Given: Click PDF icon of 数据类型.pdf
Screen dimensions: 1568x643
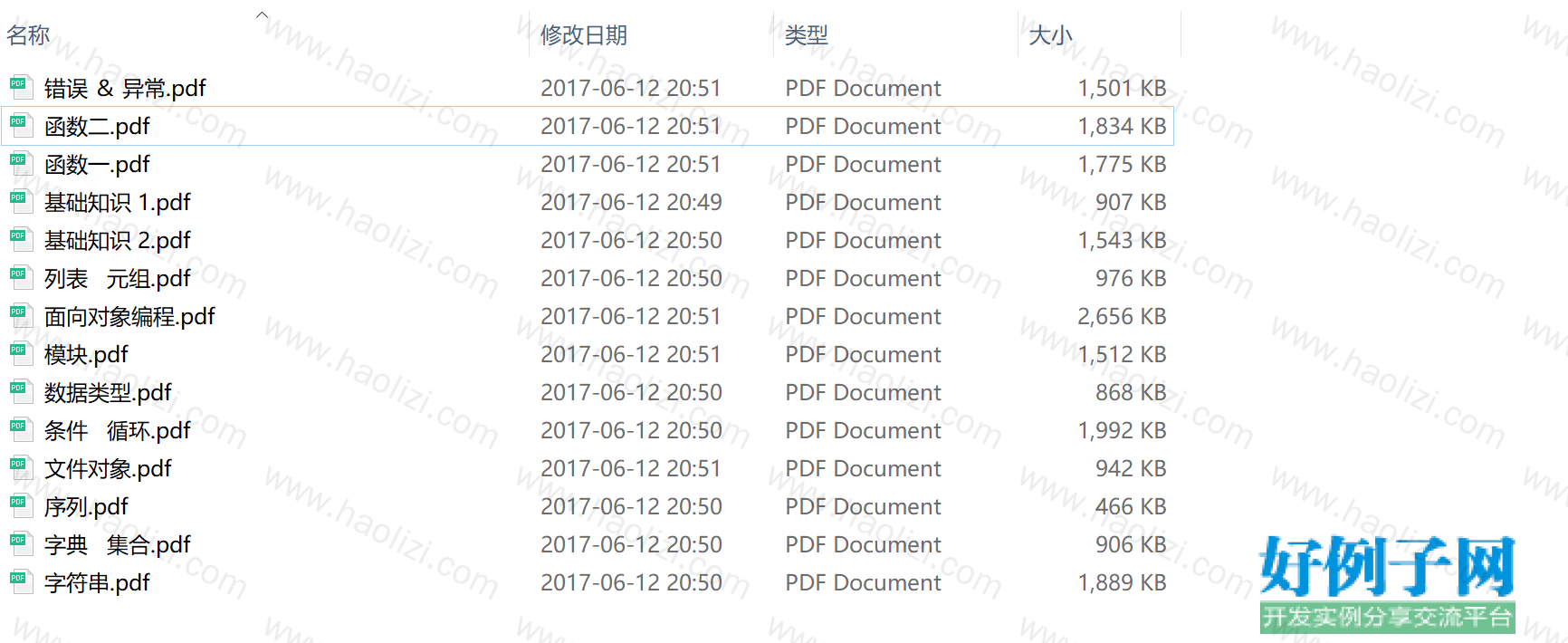Looking at the screenshot, I should 21,392.
